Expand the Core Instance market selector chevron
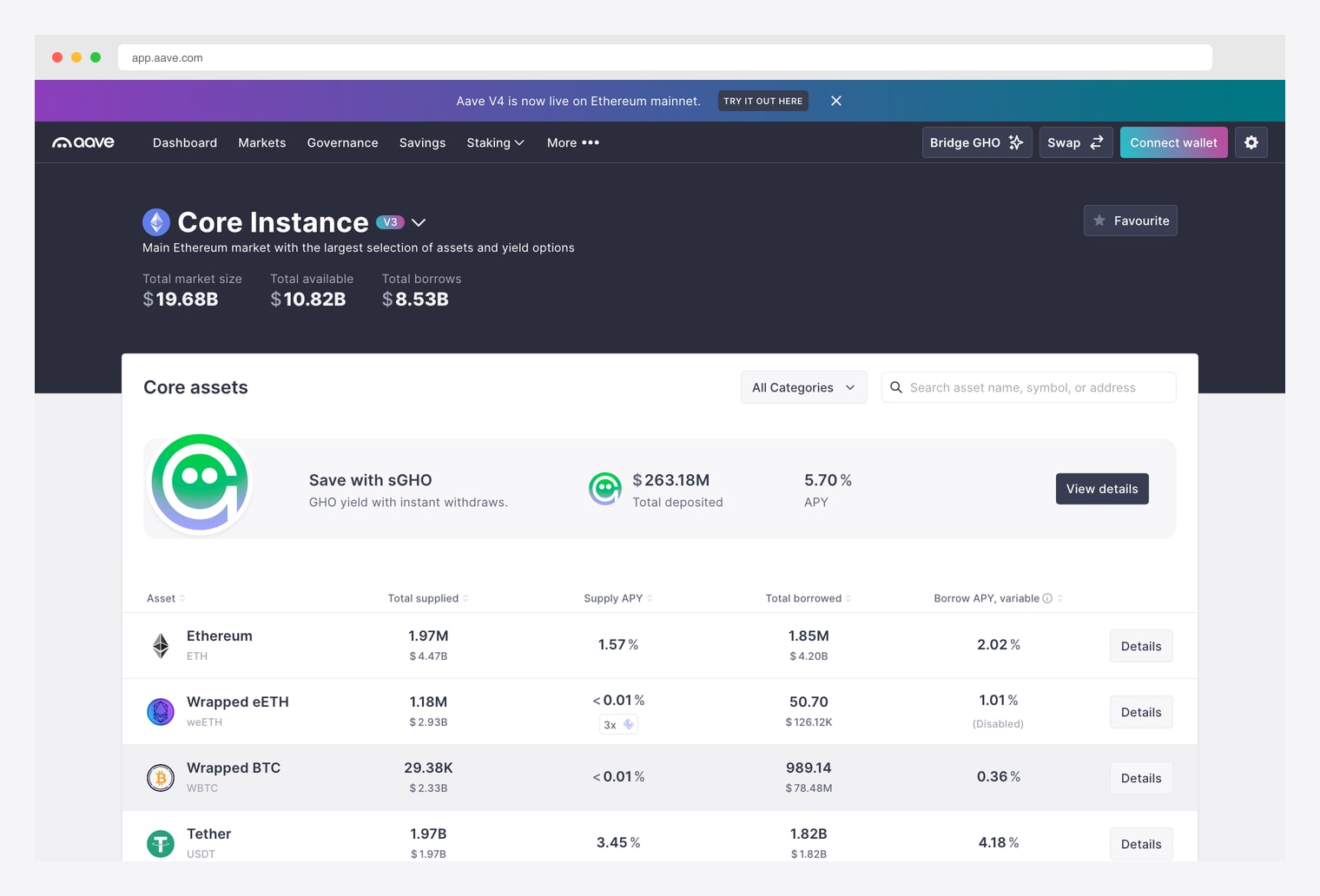This screenshot has height=896, width=1320. (x=419, y=222)
